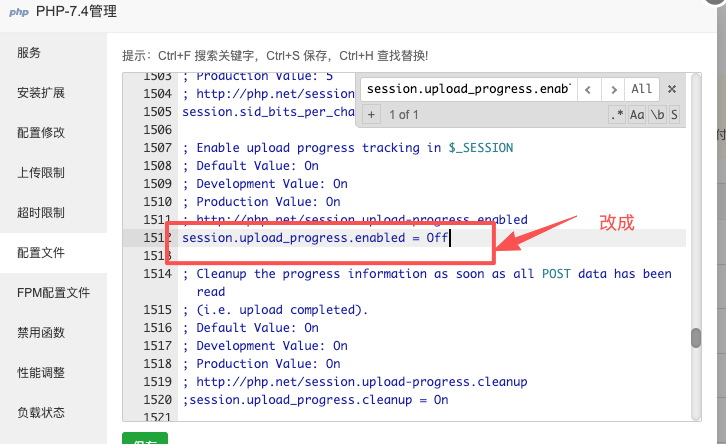Click the PHP-7.4管理 window title
Screen dimensions: 726x444
76,11
